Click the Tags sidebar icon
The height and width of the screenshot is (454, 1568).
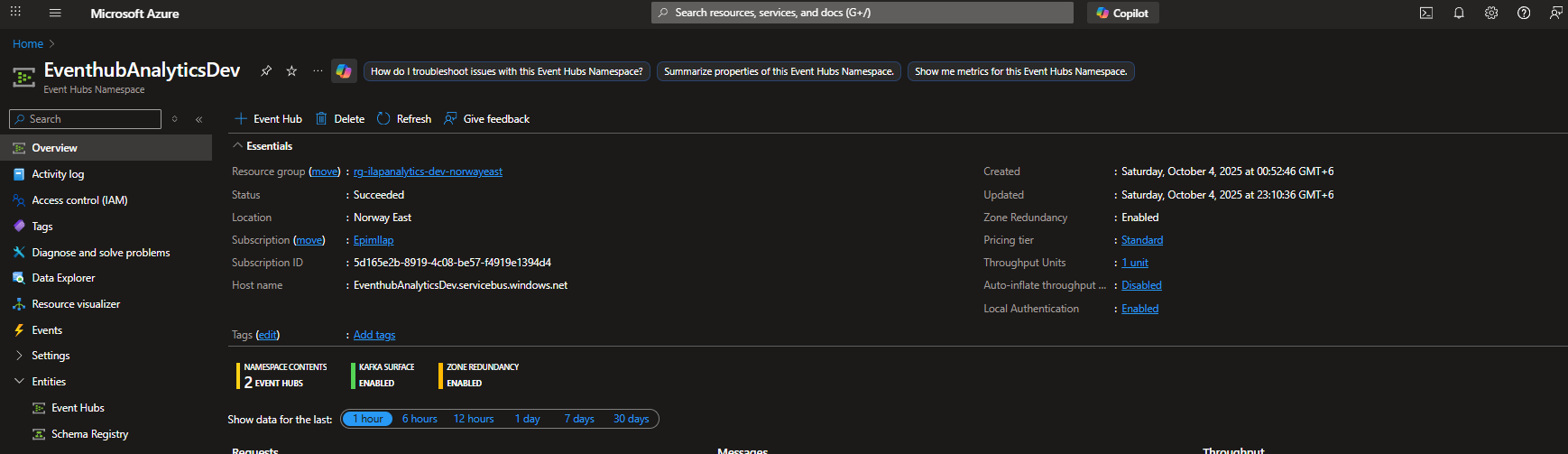click(x=18, y=227)
